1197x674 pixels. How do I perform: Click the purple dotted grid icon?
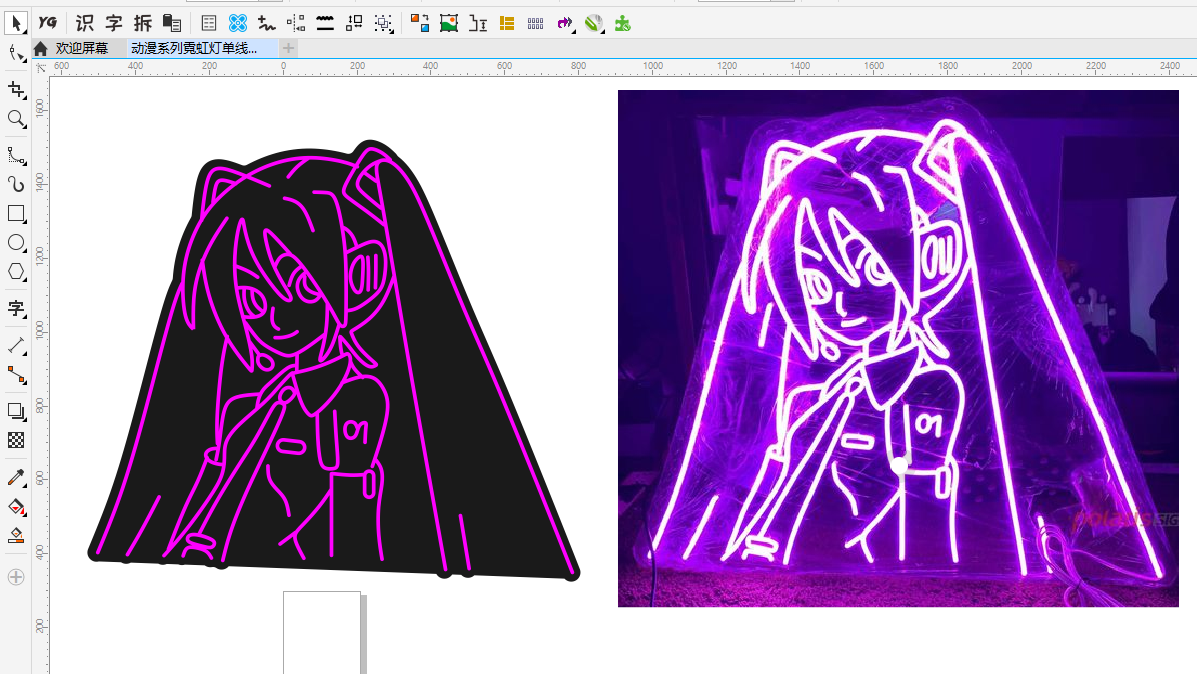pos(536,24)
